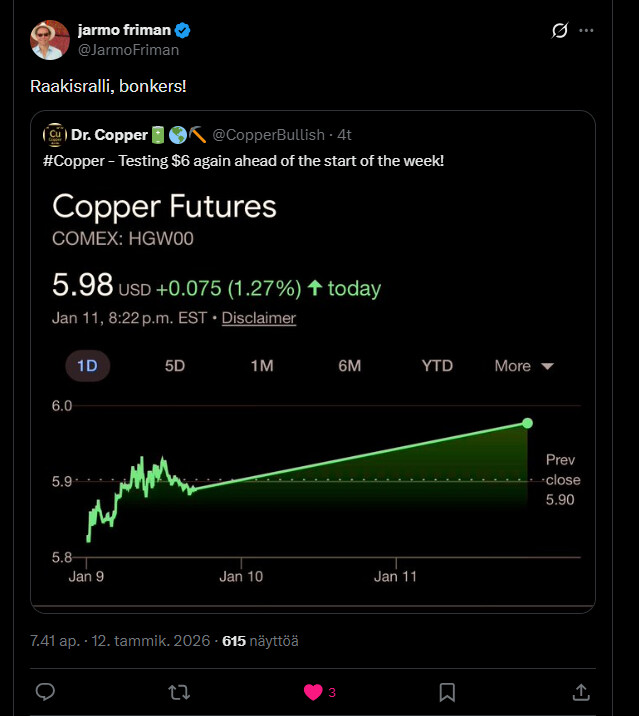This screenshot has height=716, width=639.
Task: Click the reply speech bubble icon
Action: pyautogui.click(x=45, y=692)
